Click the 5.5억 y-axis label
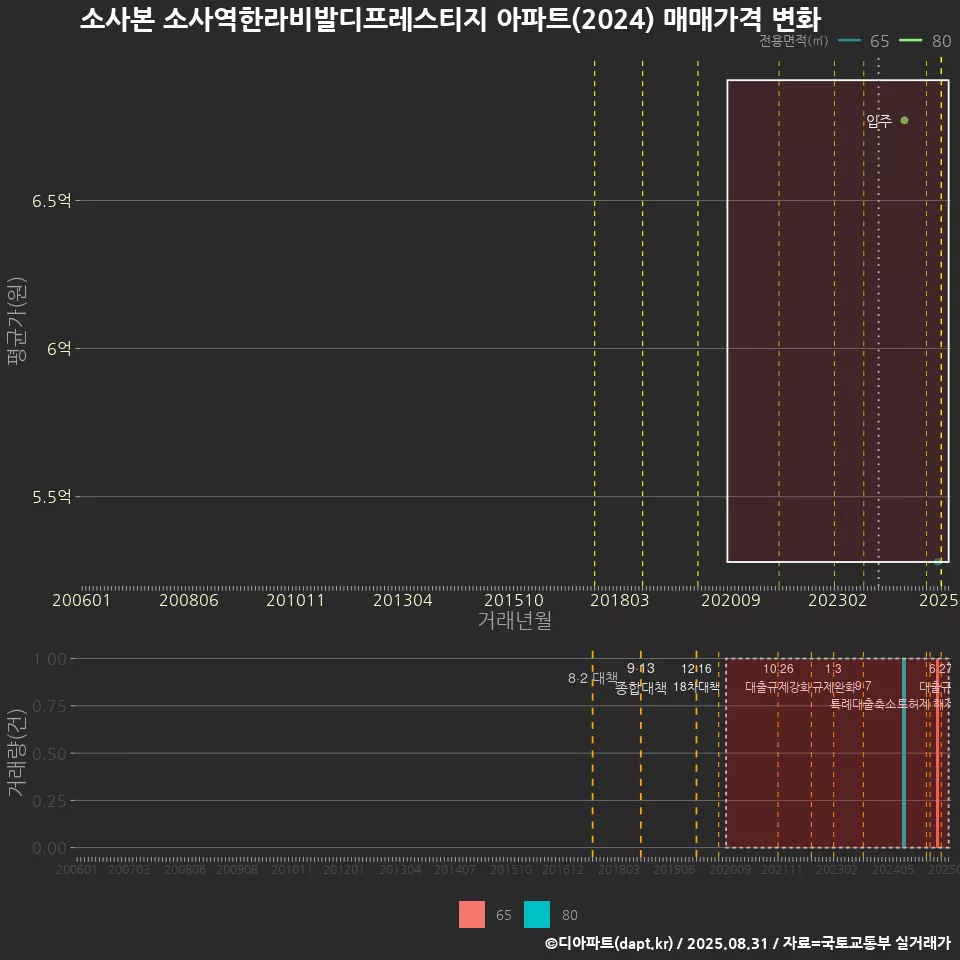960x960 pixels. click(52, 497)
